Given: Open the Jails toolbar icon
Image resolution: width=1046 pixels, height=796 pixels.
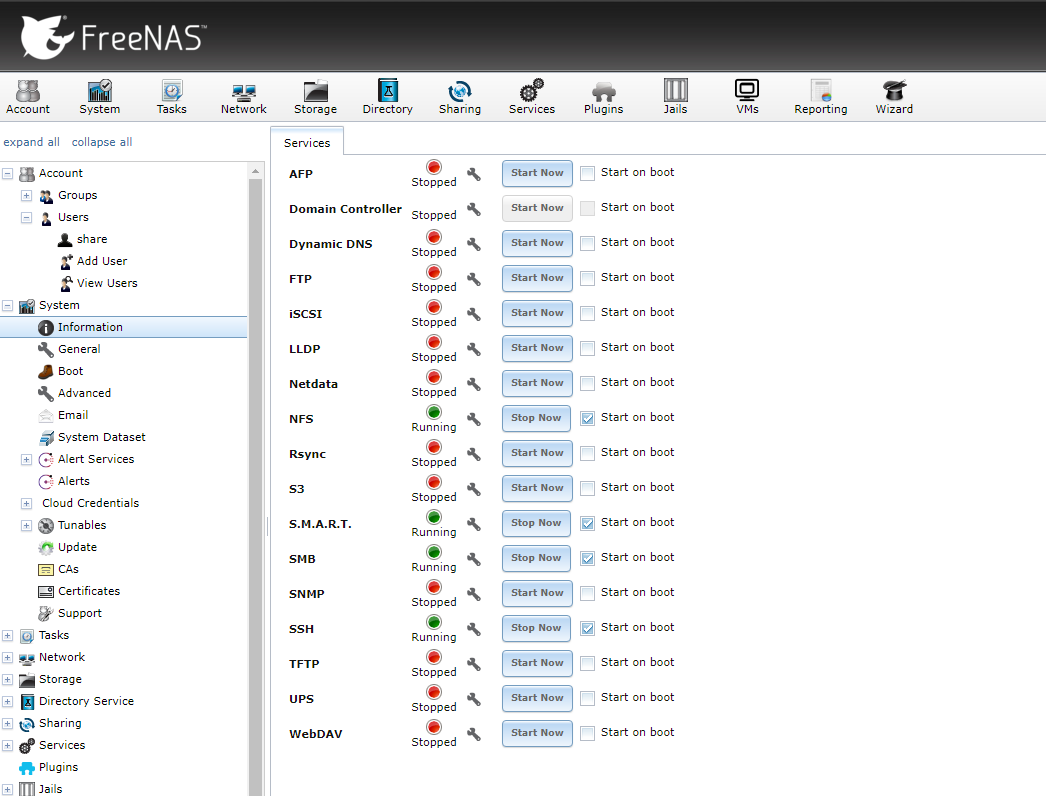Looking at the screenshot, I should [675, 97].
